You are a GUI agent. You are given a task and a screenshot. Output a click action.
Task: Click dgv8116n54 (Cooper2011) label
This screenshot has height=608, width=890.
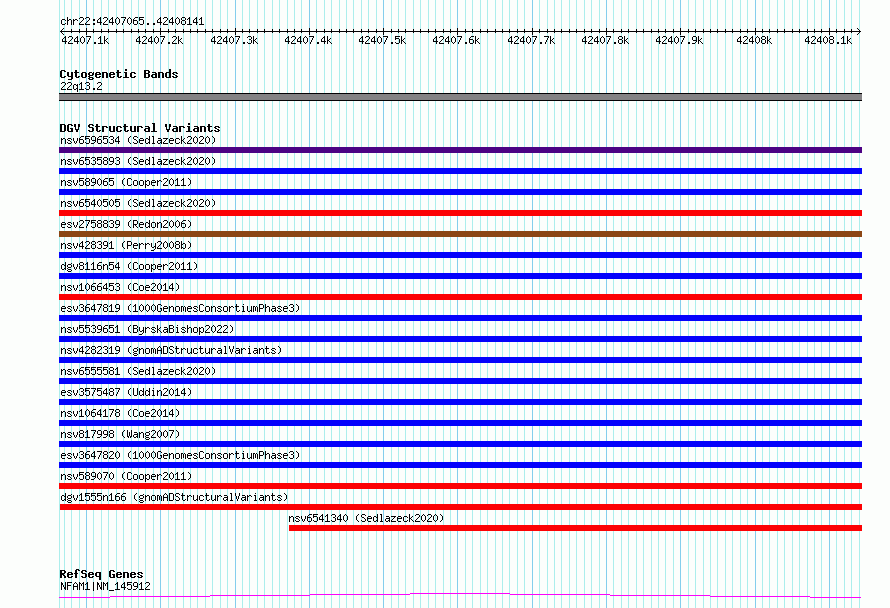[129, 266]
